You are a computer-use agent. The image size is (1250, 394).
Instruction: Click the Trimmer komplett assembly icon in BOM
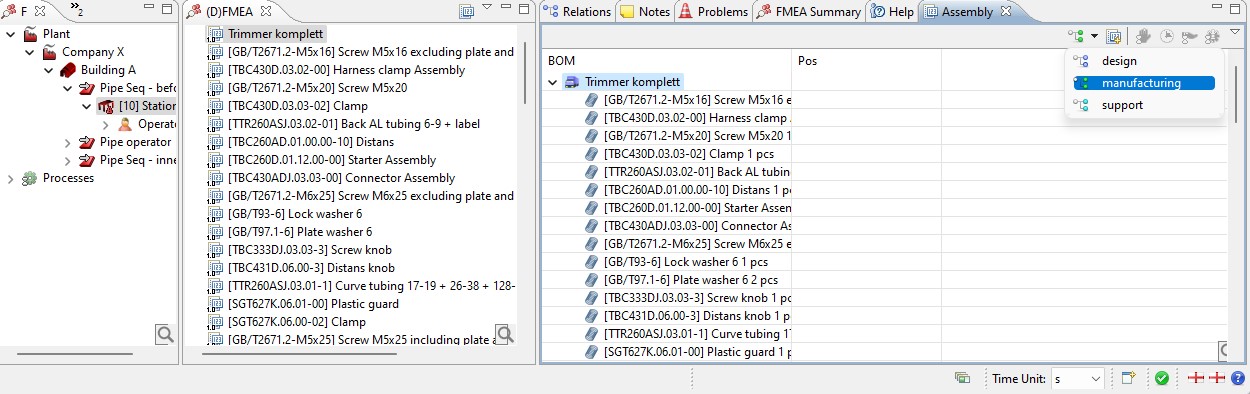coord(572,82)
